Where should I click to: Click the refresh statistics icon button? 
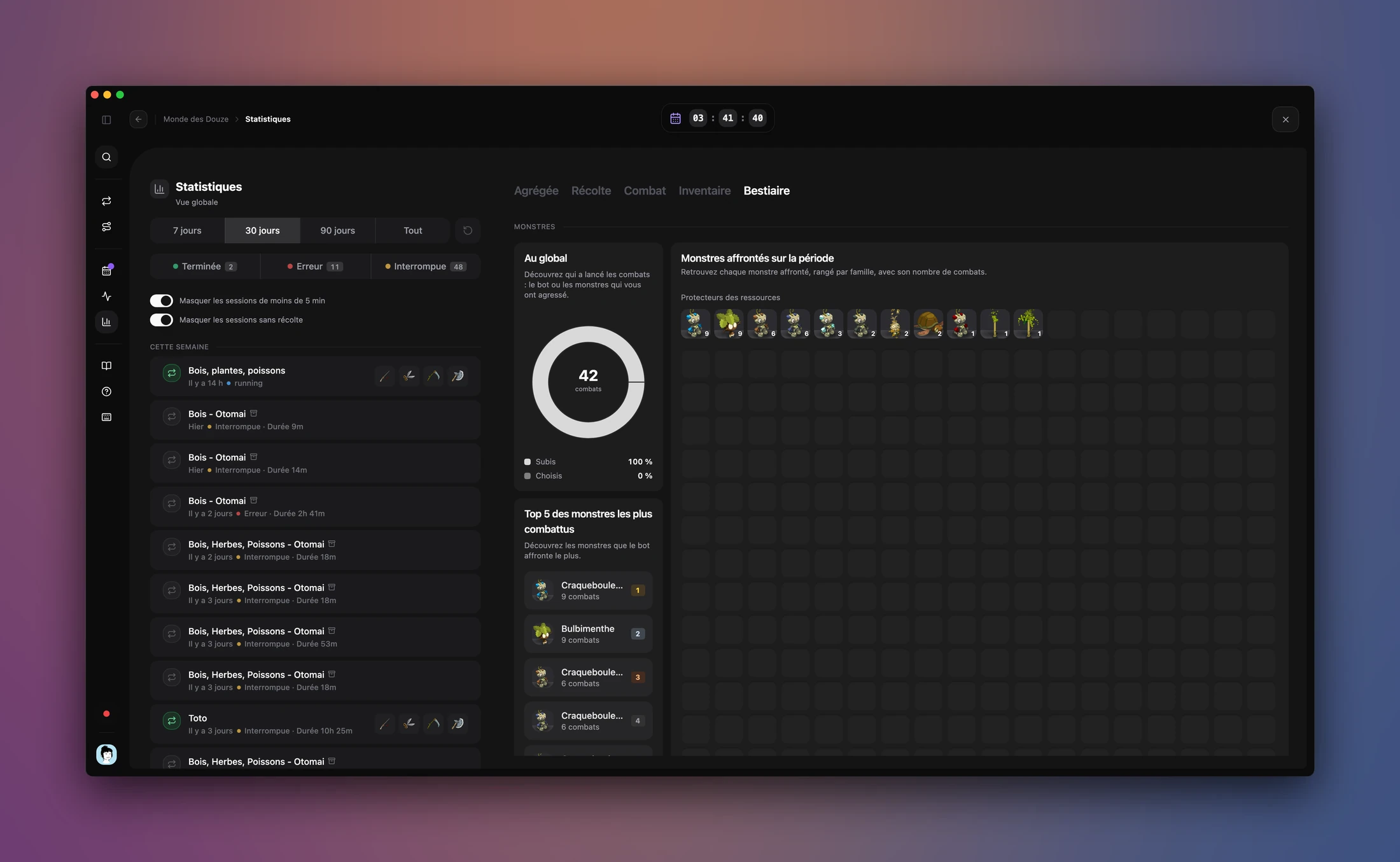[x=468, y=230]
